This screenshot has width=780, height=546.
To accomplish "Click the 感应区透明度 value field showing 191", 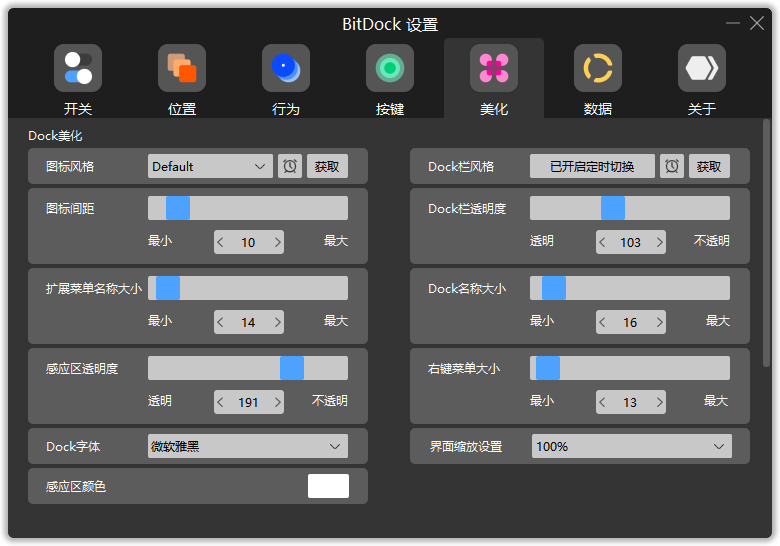I will pos(249,402).
